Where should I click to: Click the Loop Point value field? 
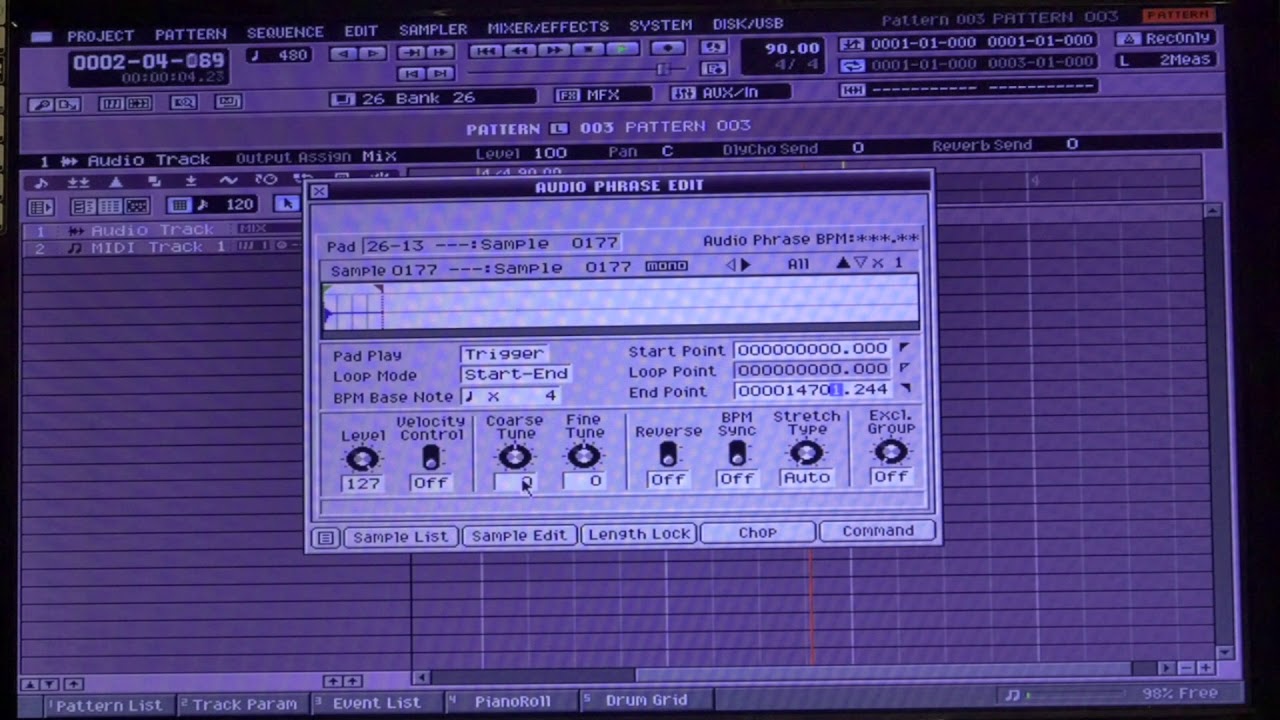coord(811,370)
